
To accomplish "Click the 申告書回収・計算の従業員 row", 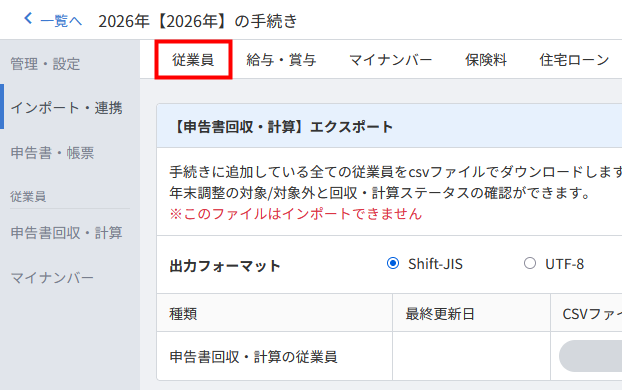I will [x=390, y=356].
